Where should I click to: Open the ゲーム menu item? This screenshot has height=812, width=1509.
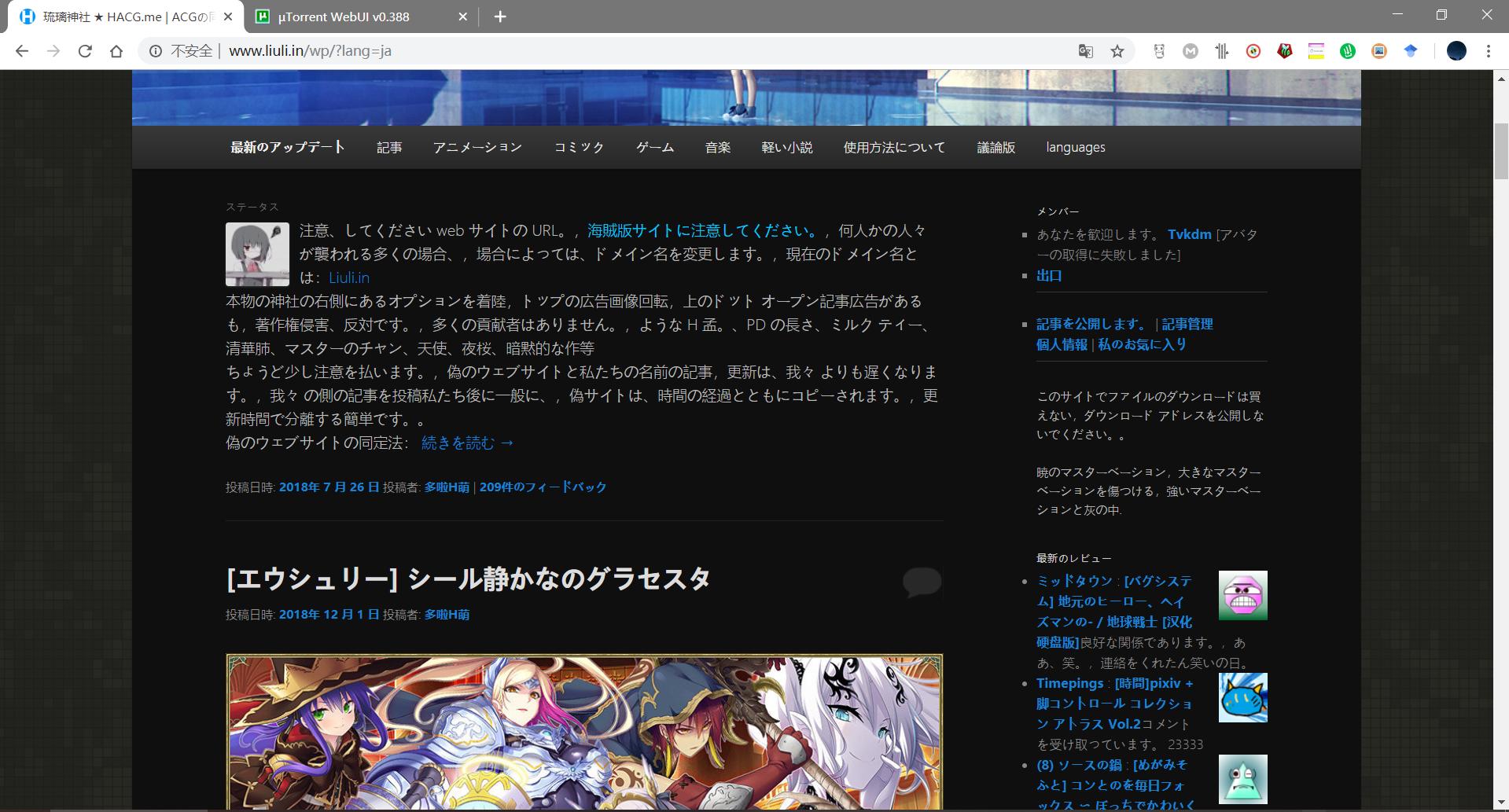(655, 147)
